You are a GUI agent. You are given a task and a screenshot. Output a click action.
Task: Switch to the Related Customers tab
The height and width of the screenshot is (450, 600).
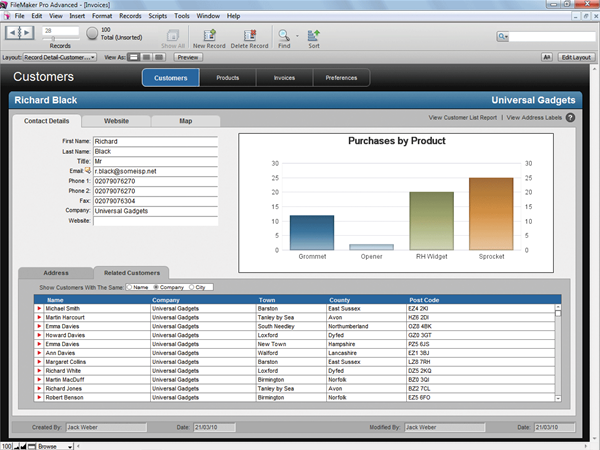point(131,272)
